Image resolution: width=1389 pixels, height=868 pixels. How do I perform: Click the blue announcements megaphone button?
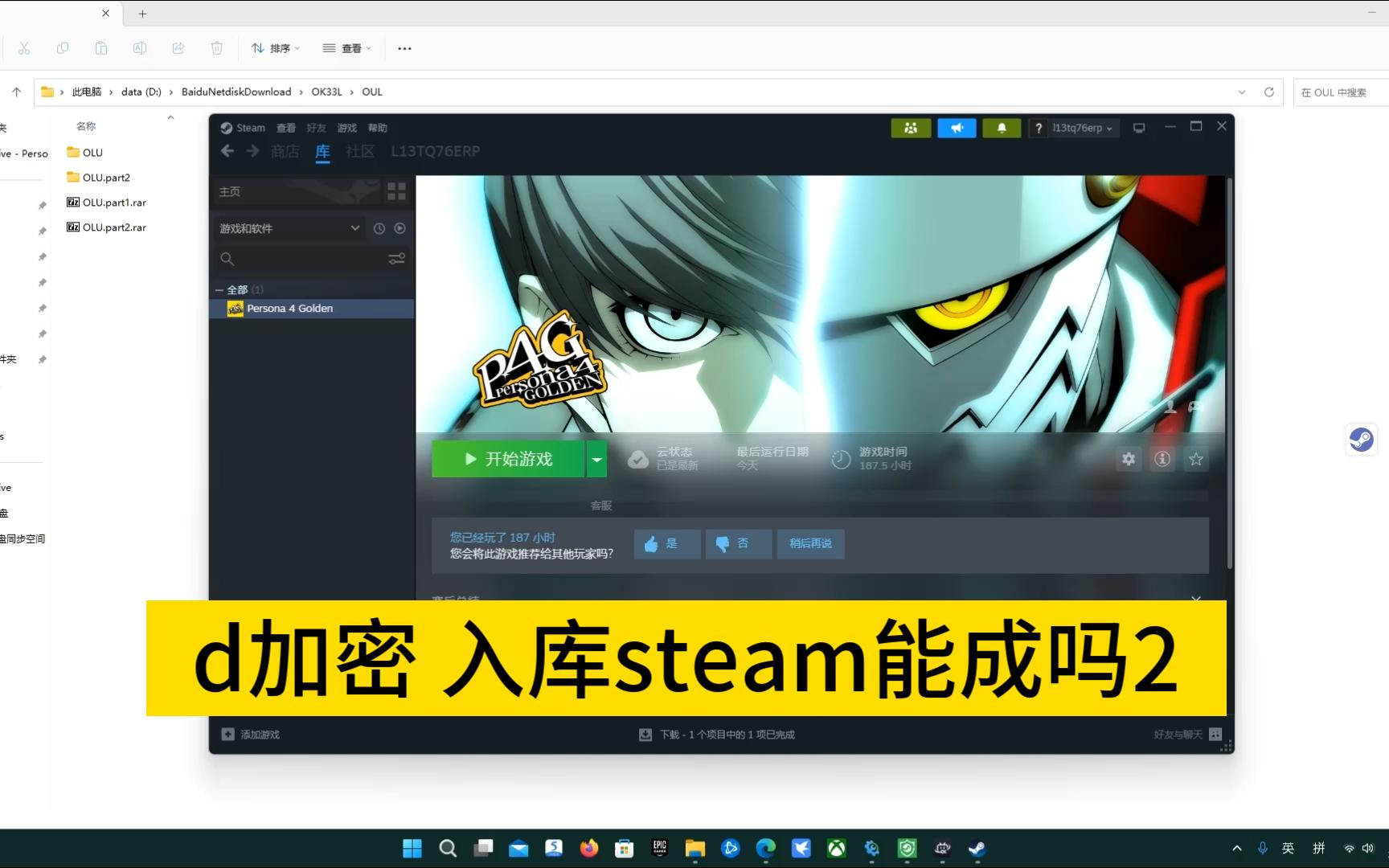coord(957,128)
